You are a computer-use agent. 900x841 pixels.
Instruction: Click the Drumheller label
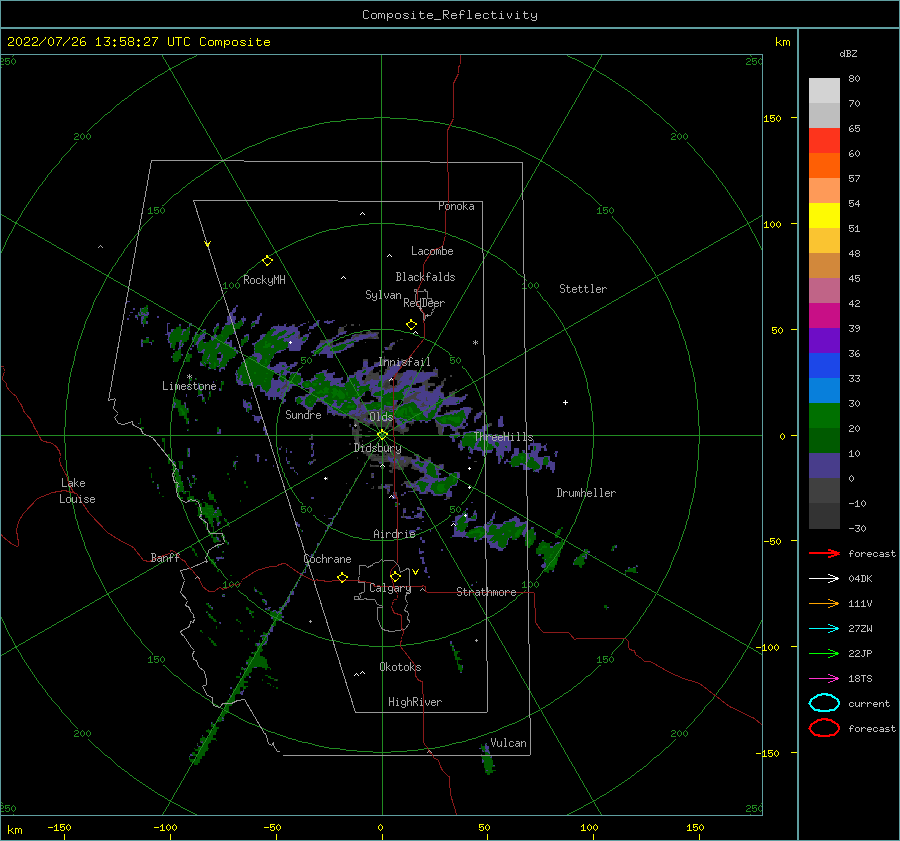[586, 493]
